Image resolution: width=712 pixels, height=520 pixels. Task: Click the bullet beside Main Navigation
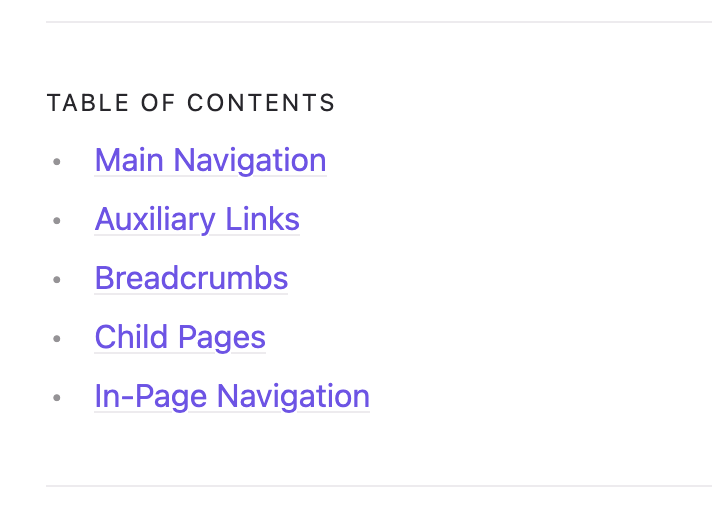tap(57, 161)
